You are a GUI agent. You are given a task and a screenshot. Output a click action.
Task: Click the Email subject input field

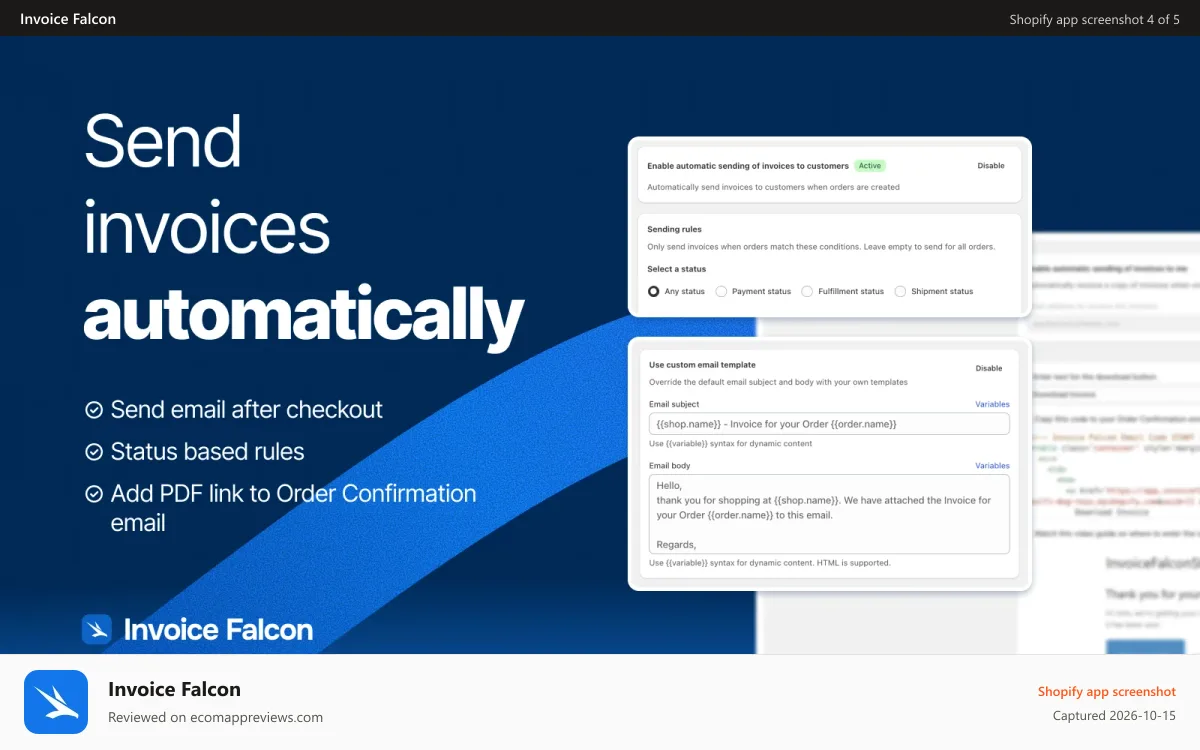click(x=829, y=424)
